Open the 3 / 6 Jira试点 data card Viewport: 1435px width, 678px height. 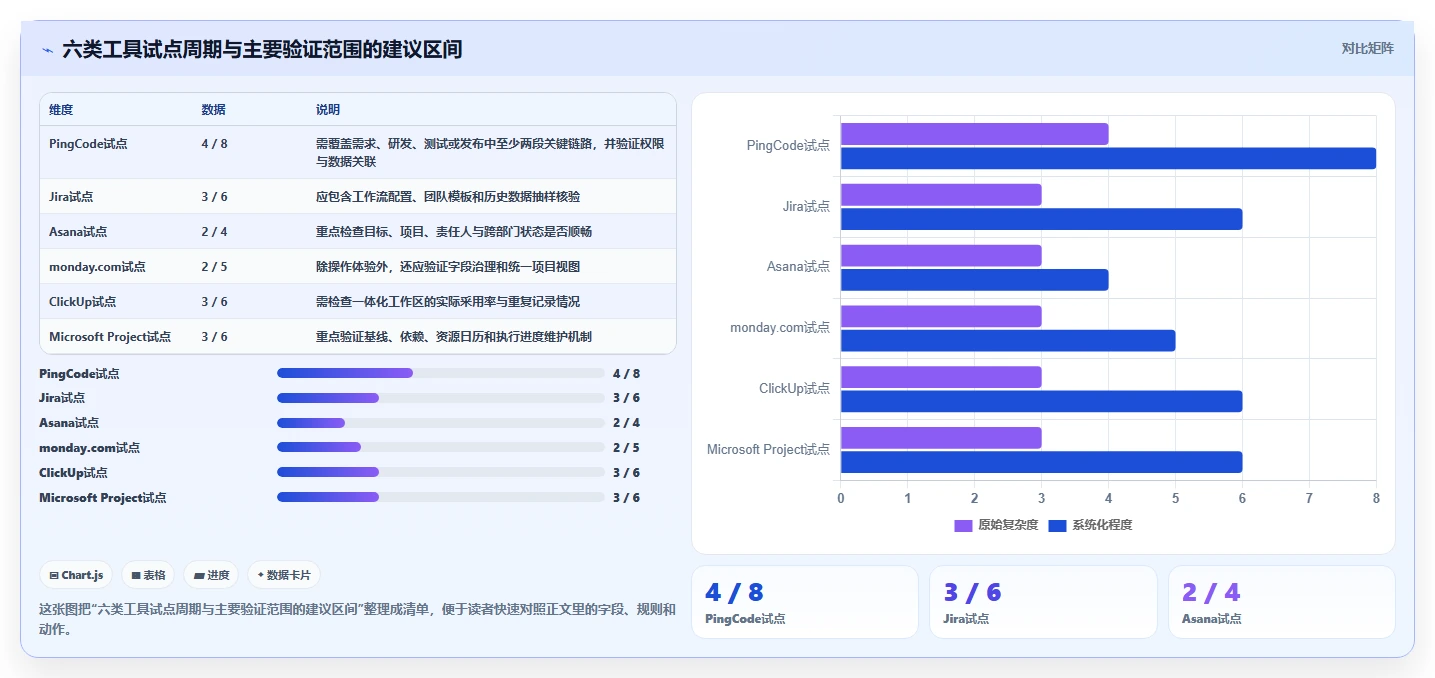pyautogui.click(x=1043, y=602)
